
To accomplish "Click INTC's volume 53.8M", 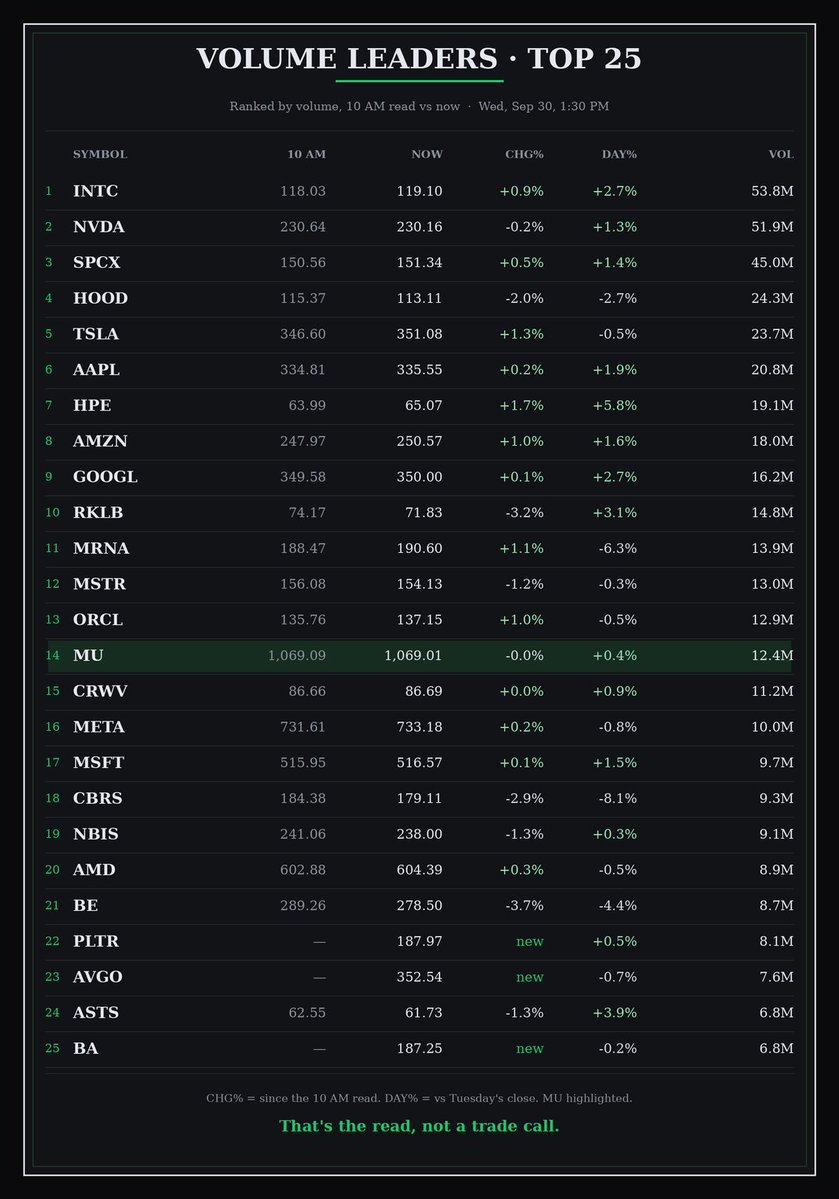I will click(772, 191).
